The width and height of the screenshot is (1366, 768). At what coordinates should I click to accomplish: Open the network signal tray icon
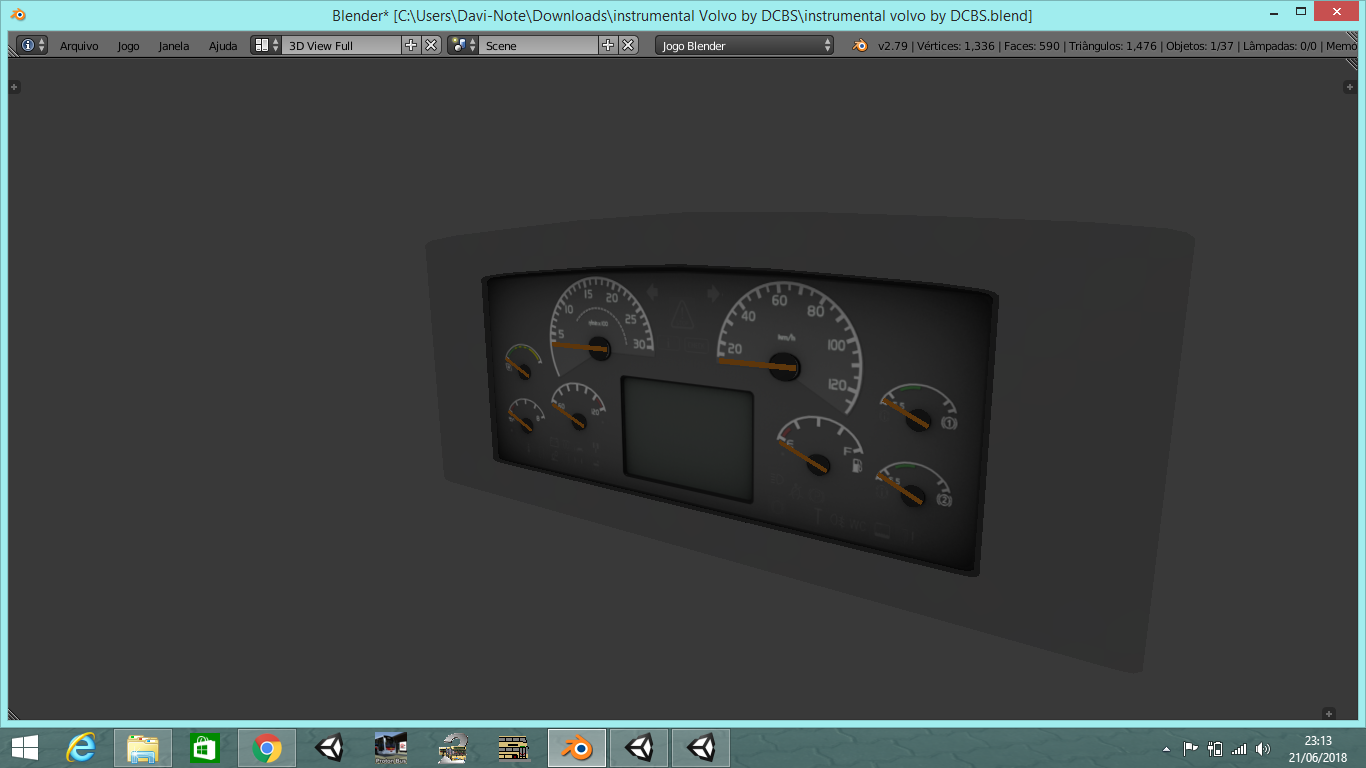pyautogui.click(x=1239, y=748)
